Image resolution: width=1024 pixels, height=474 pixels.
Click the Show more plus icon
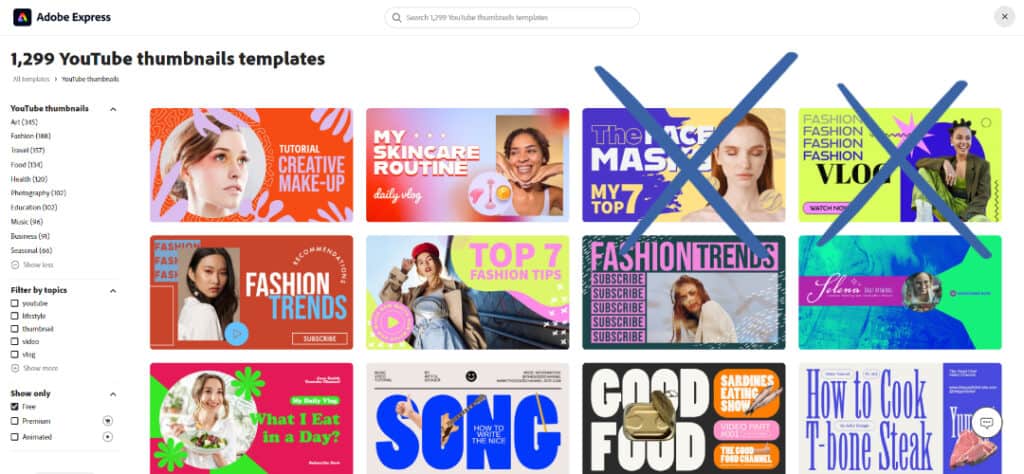point(15,368)
